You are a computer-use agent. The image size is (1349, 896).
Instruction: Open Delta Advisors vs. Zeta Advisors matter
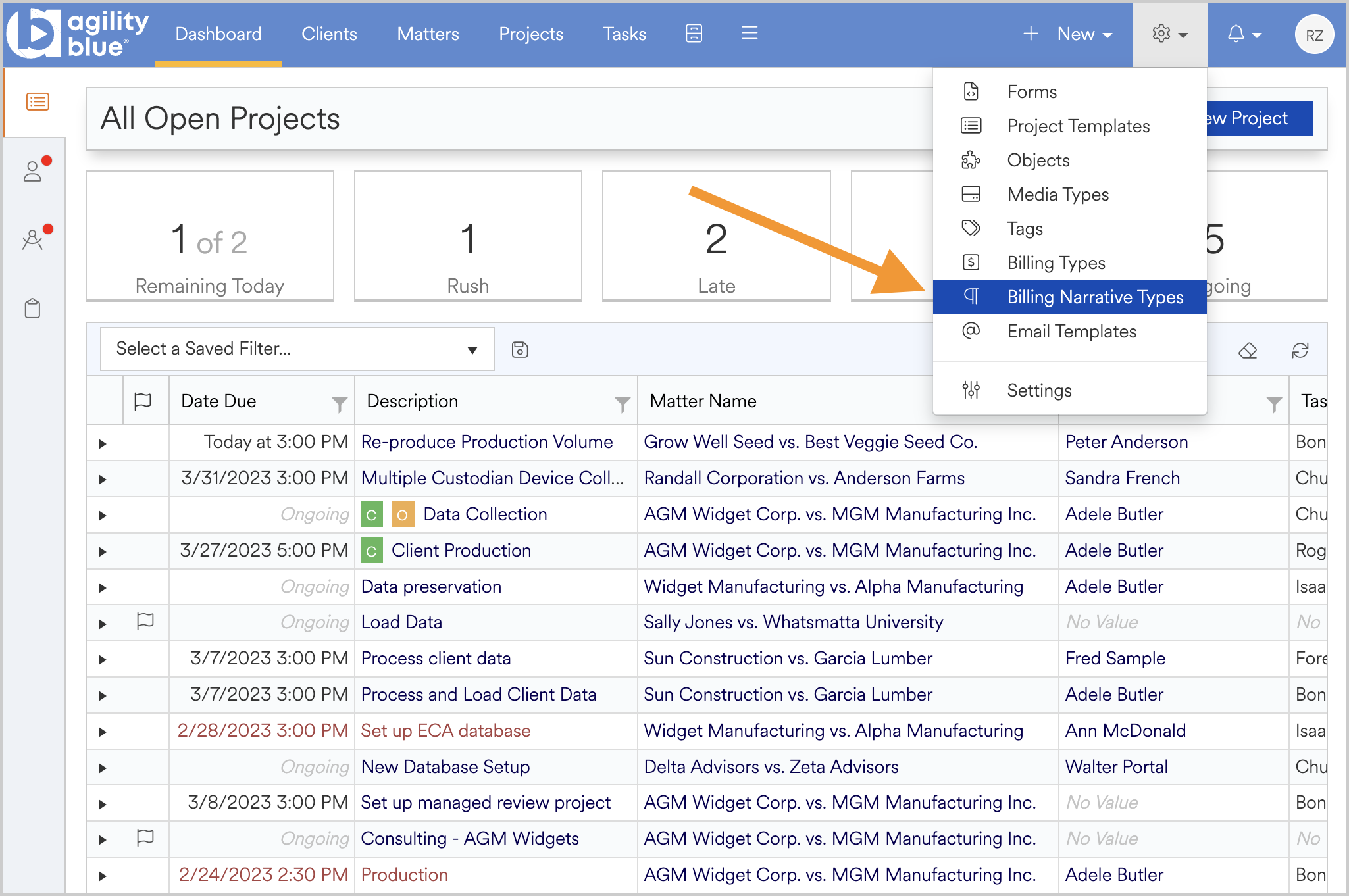(x=771, y=767)
